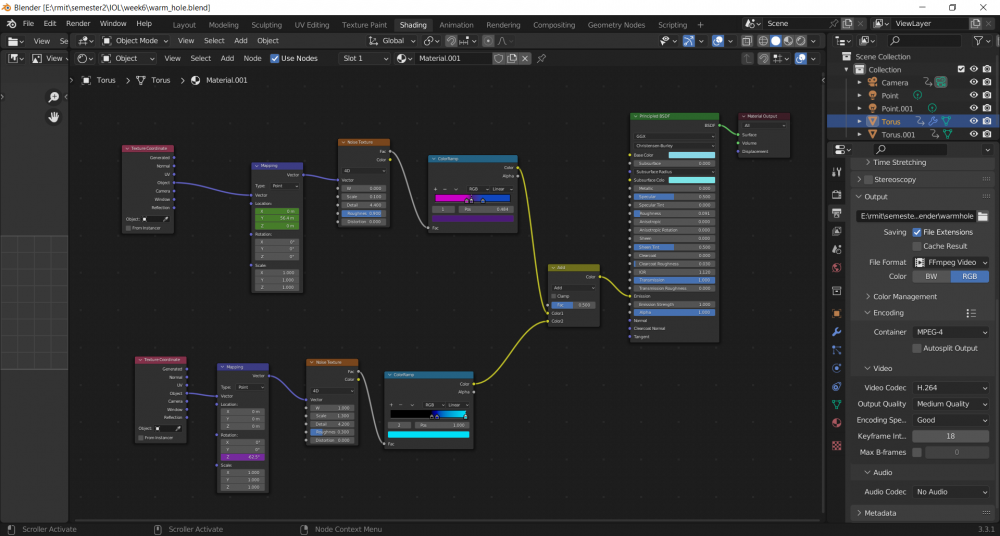Open the Object Data green triangle tab

[x=837, y=405]
